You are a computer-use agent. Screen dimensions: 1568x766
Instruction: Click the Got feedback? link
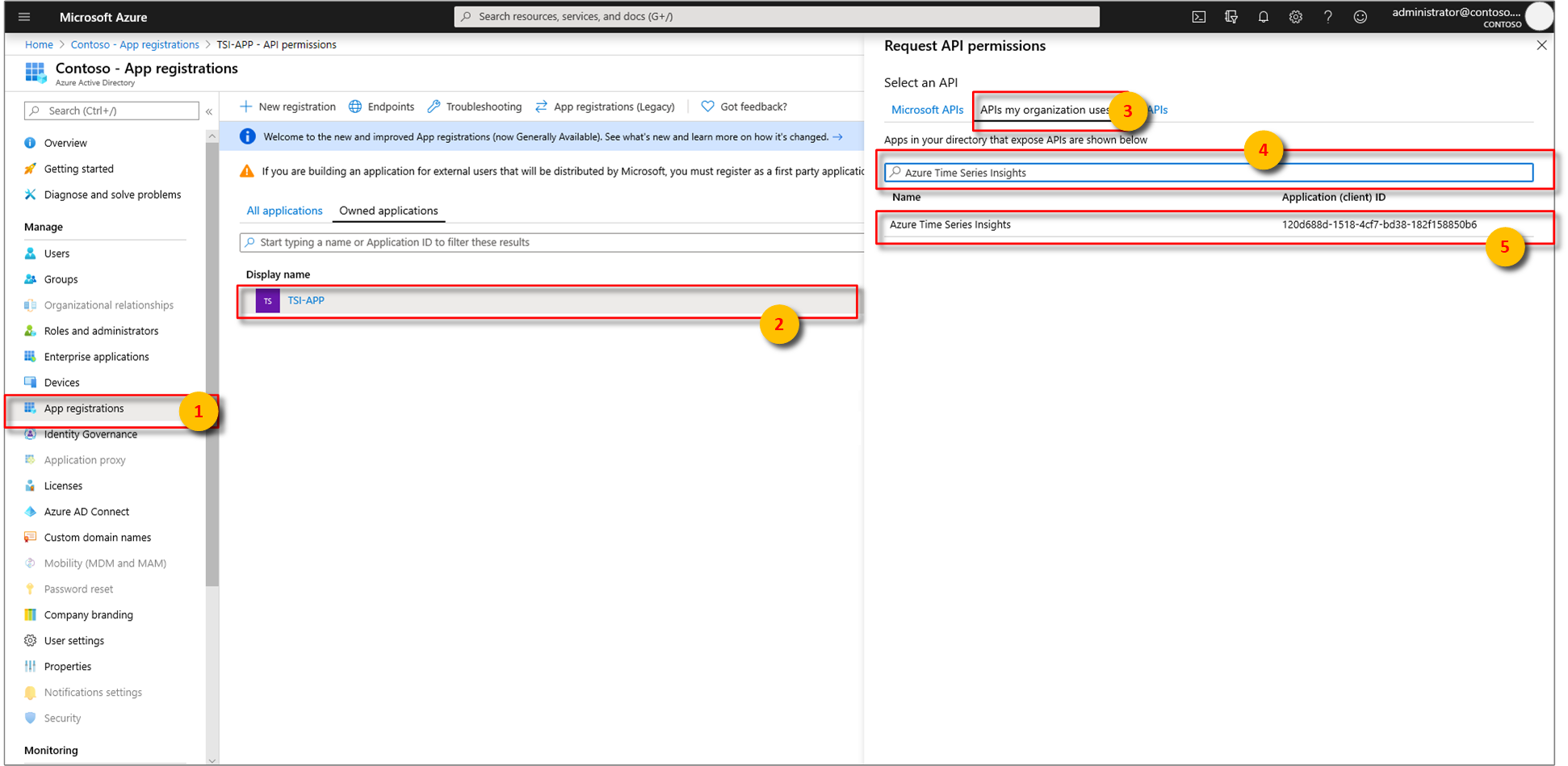coord(753,106)
